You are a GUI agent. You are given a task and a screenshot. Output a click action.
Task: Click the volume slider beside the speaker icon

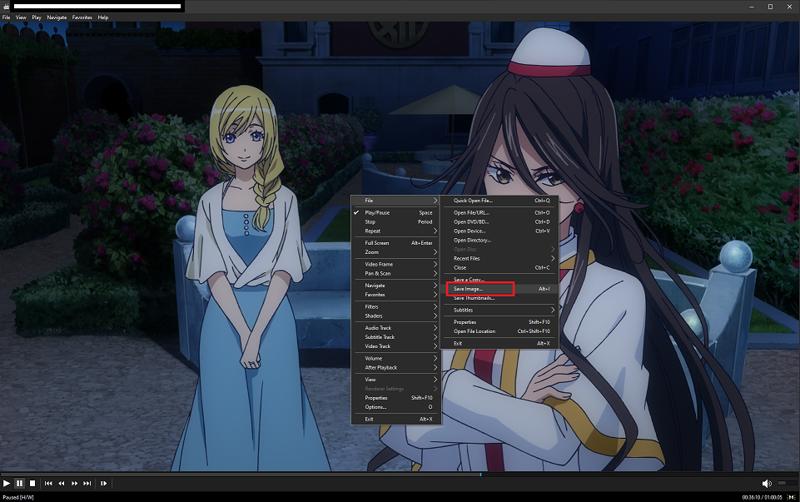tap(787, 483)
